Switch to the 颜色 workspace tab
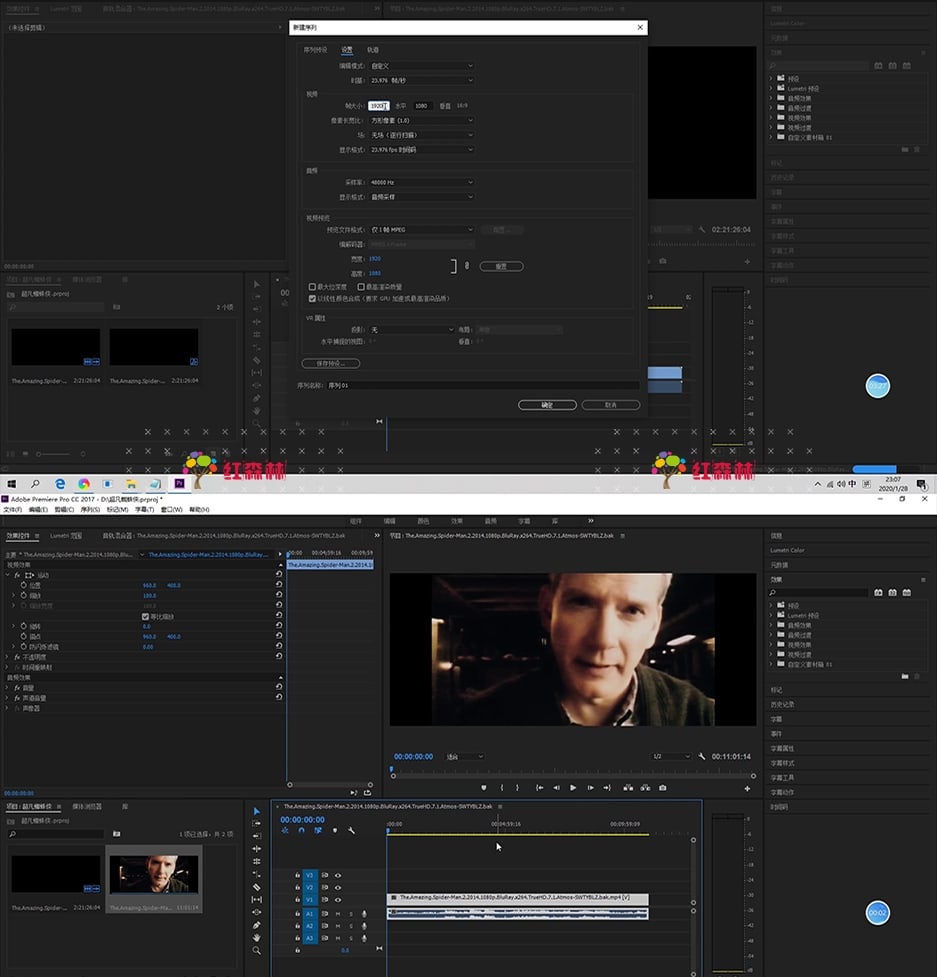Screen dimensions: 937x977 pyautogui.click(x=423, y=521)
